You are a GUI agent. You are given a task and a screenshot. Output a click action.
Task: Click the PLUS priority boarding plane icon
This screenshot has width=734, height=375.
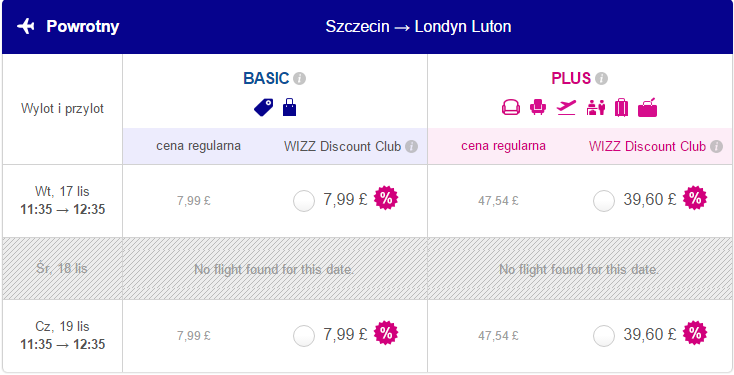point(566,108)
